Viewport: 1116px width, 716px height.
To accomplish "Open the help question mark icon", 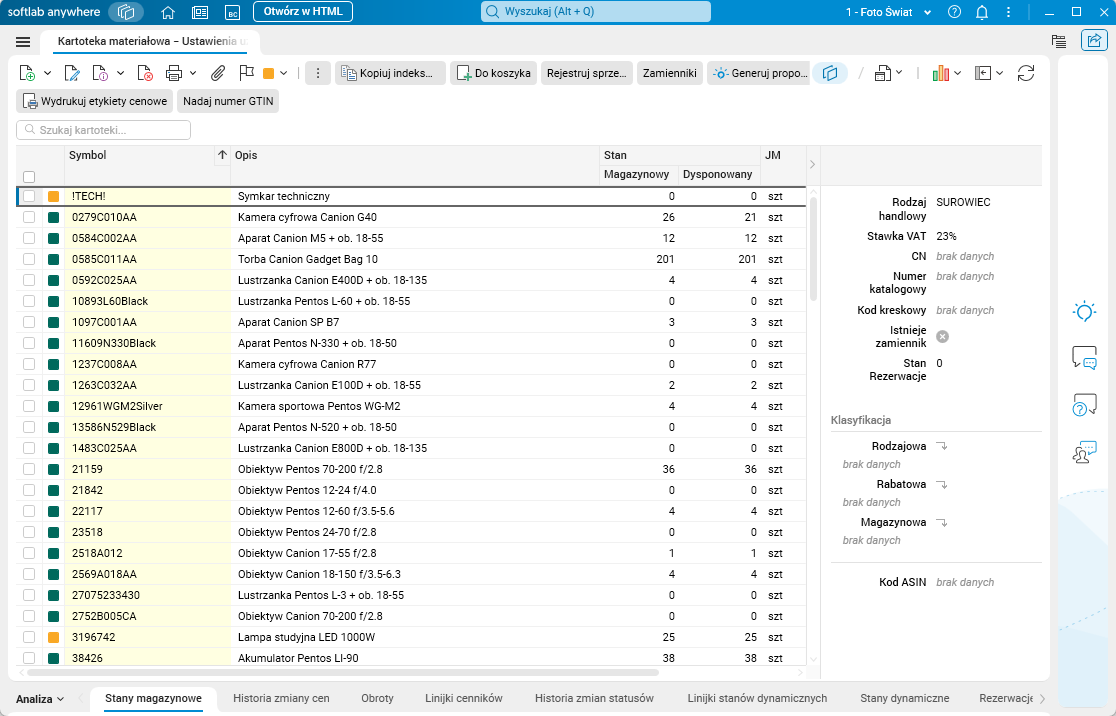I will coord(954,12).
